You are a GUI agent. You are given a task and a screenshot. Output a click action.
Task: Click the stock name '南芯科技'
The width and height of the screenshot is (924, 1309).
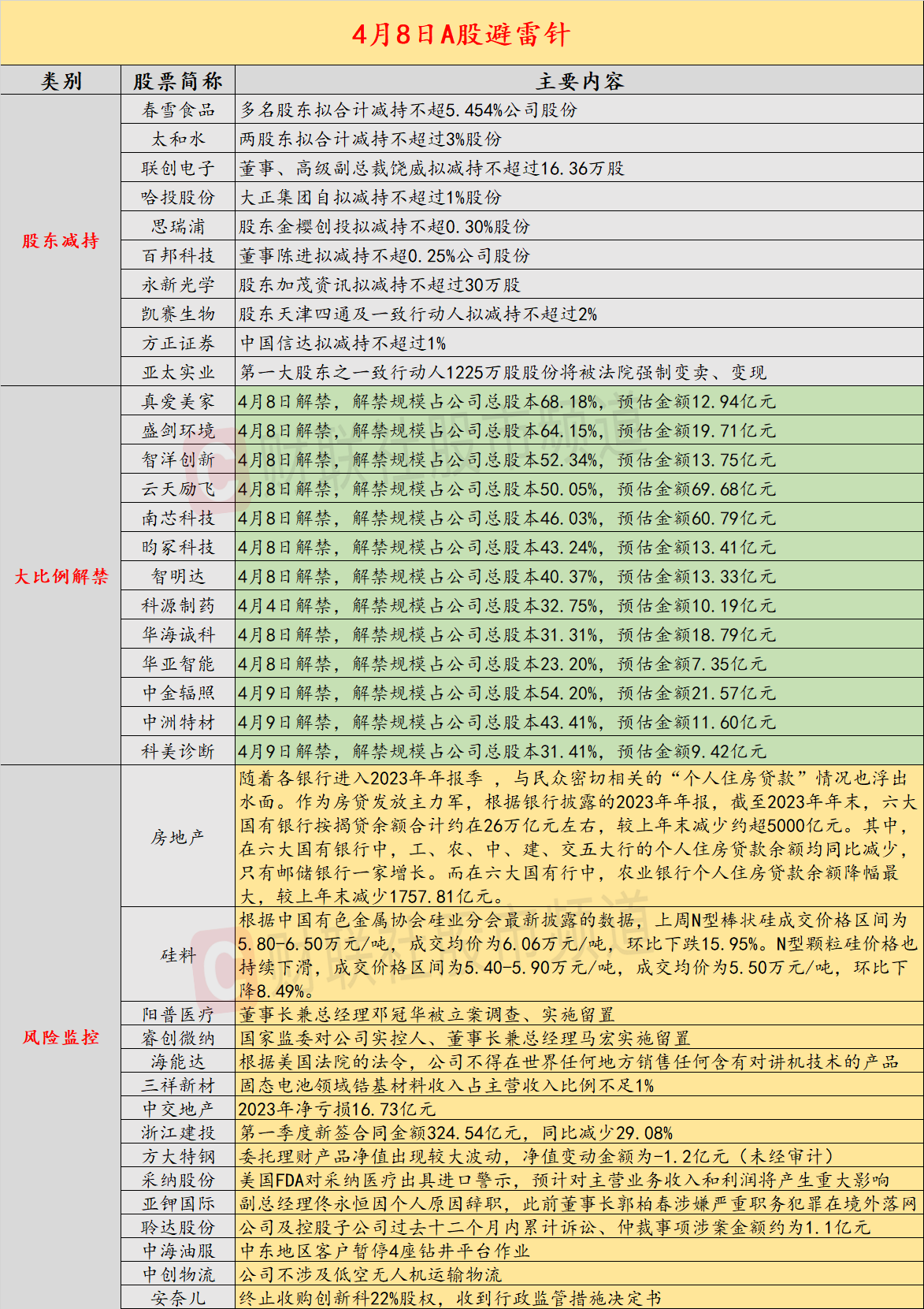click(178, 519)
